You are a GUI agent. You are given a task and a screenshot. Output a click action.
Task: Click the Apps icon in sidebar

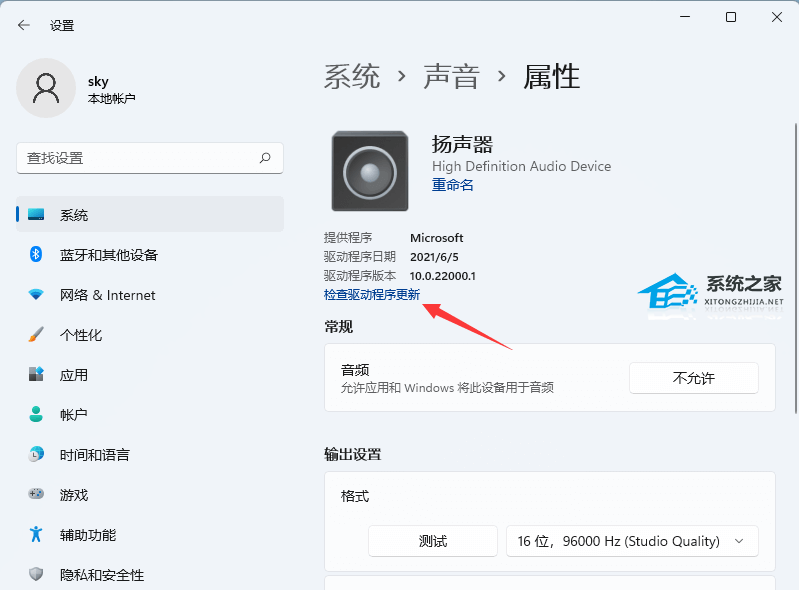(36, 374)
